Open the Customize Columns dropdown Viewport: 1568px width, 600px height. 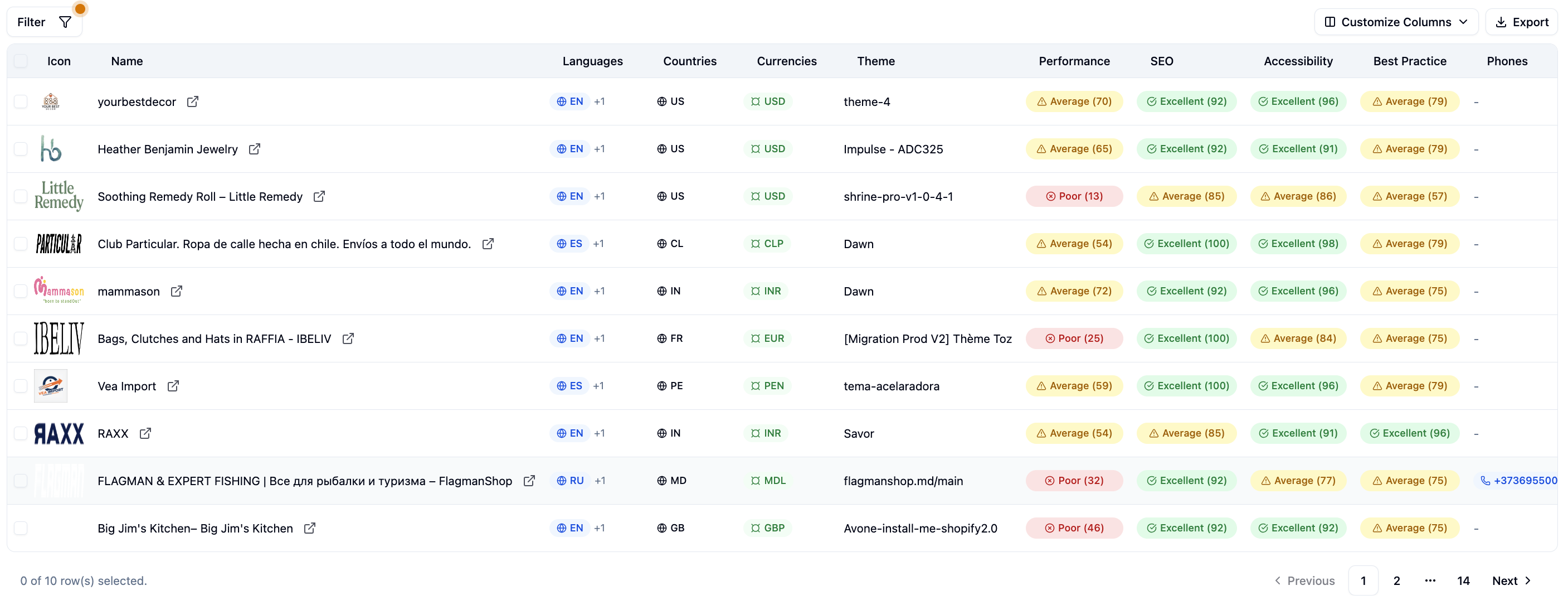(x=1396, y=21)
